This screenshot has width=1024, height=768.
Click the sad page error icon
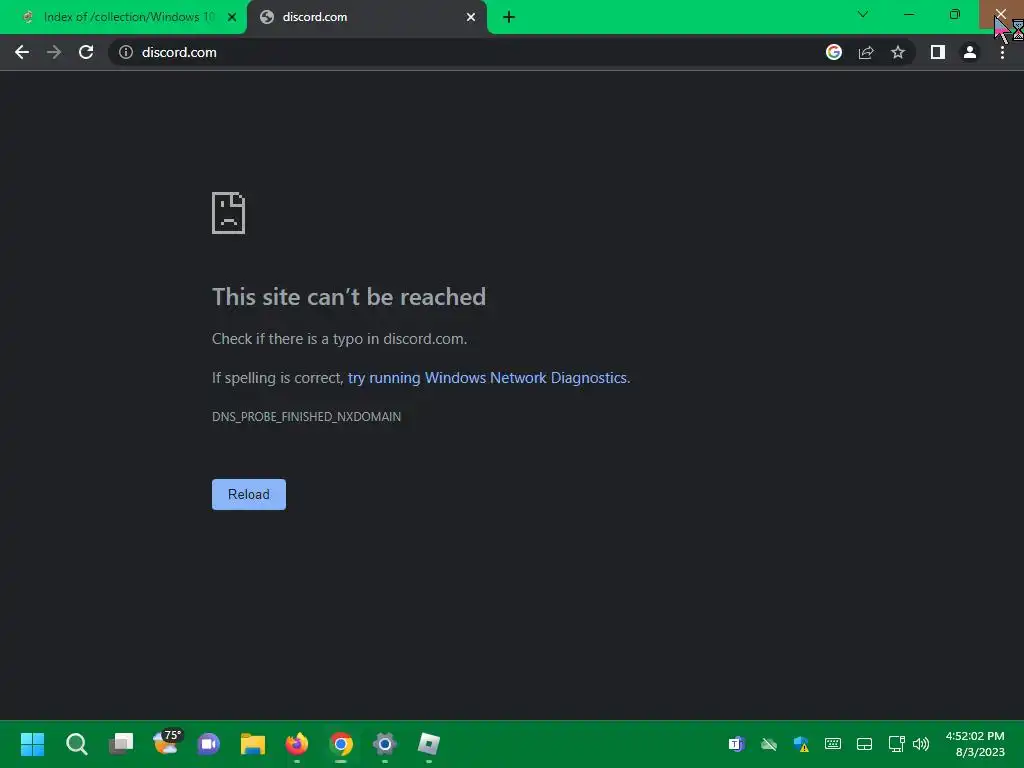coord(229,213)
